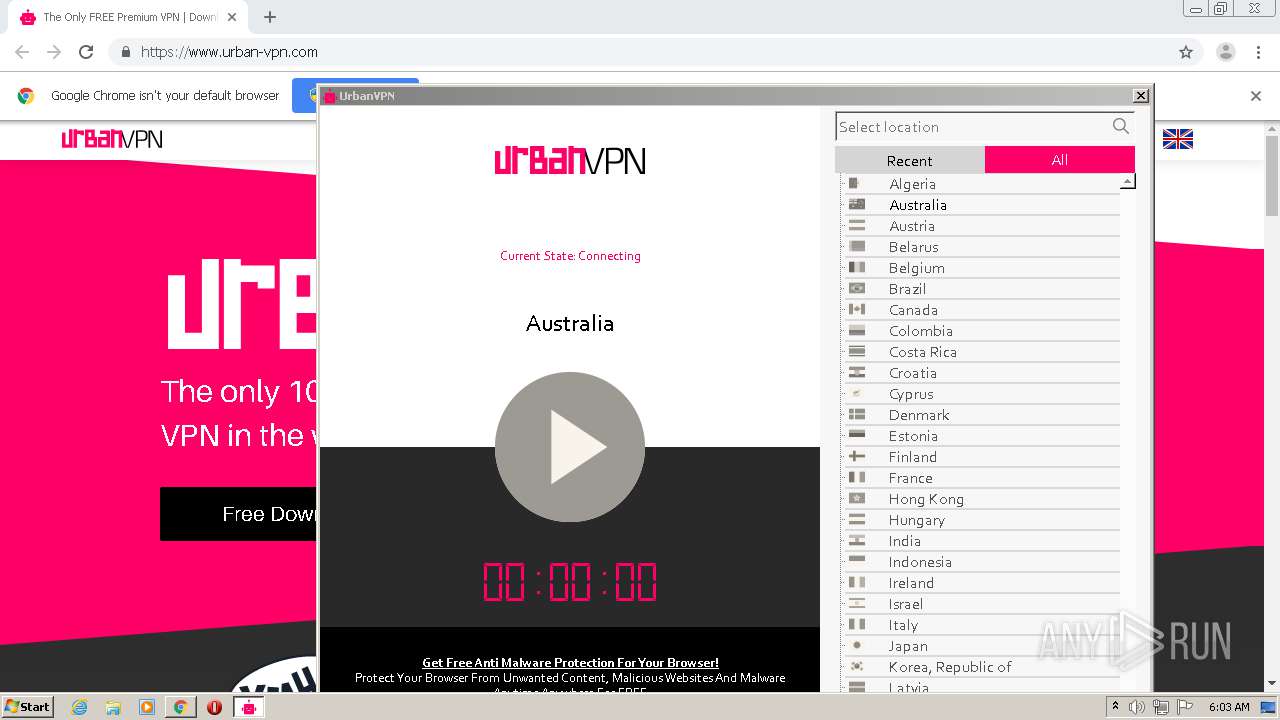This screenshot has height=720, width=1280.
Task: Launch Internet Explorer from the taskbar
Action: point(79,707)
